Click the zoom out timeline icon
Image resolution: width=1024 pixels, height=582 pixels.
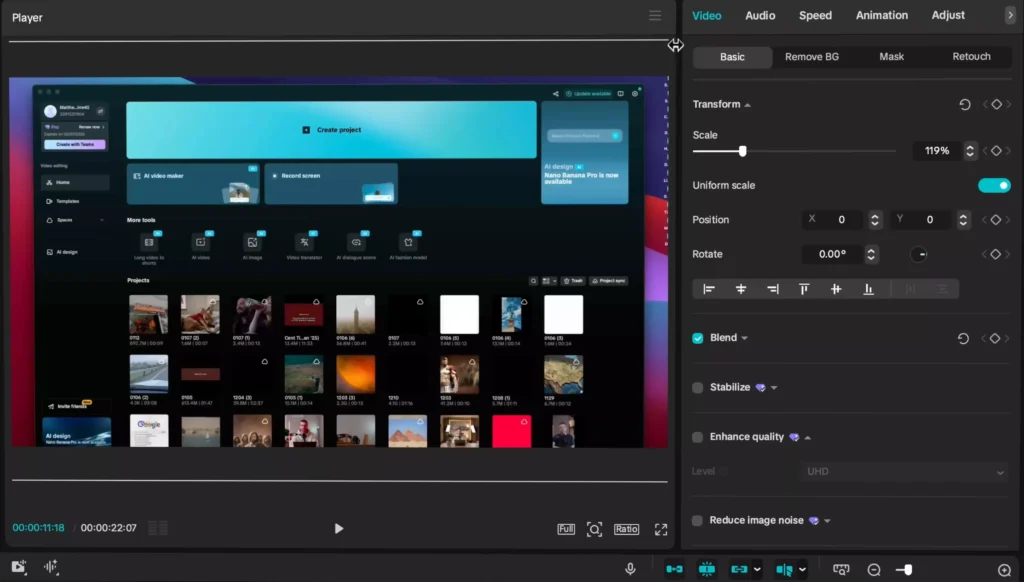point(874,569)
